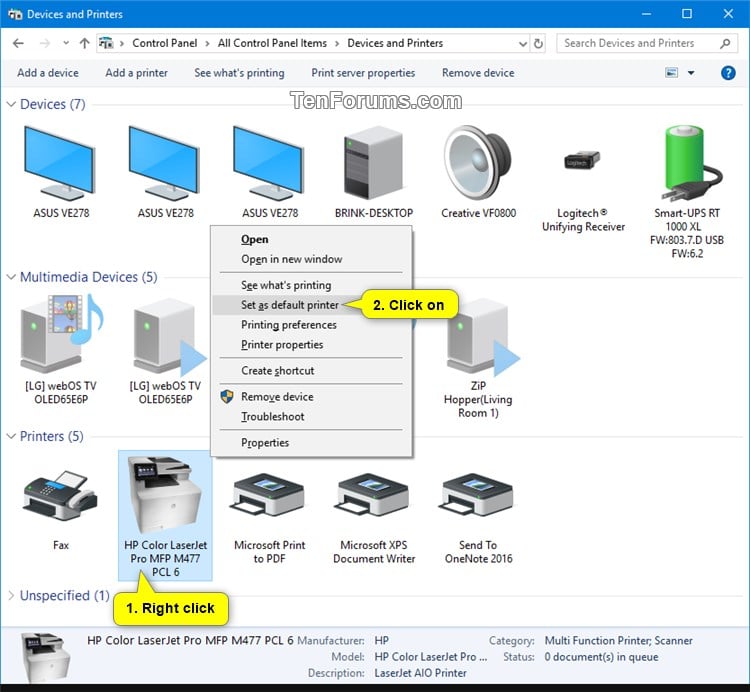
Task: Click Add a device in toolbar
Action: pos(48,73)
